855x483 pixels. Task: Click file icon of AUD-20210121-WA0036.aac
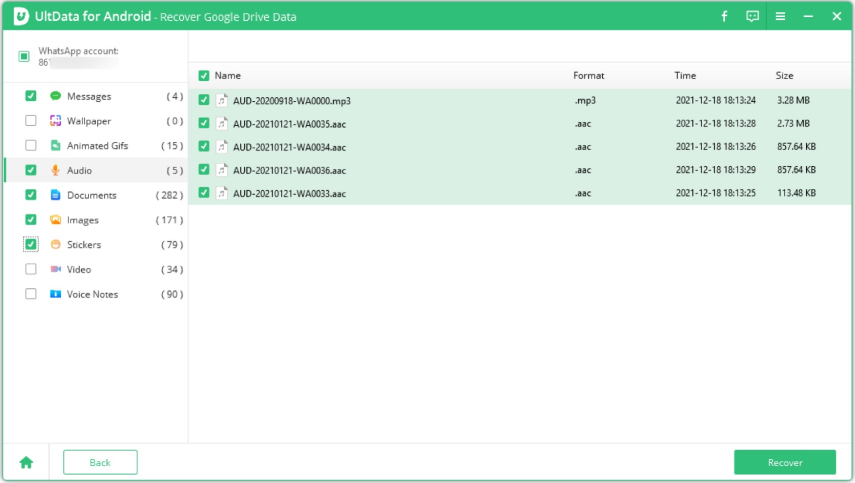click(221, 170)
